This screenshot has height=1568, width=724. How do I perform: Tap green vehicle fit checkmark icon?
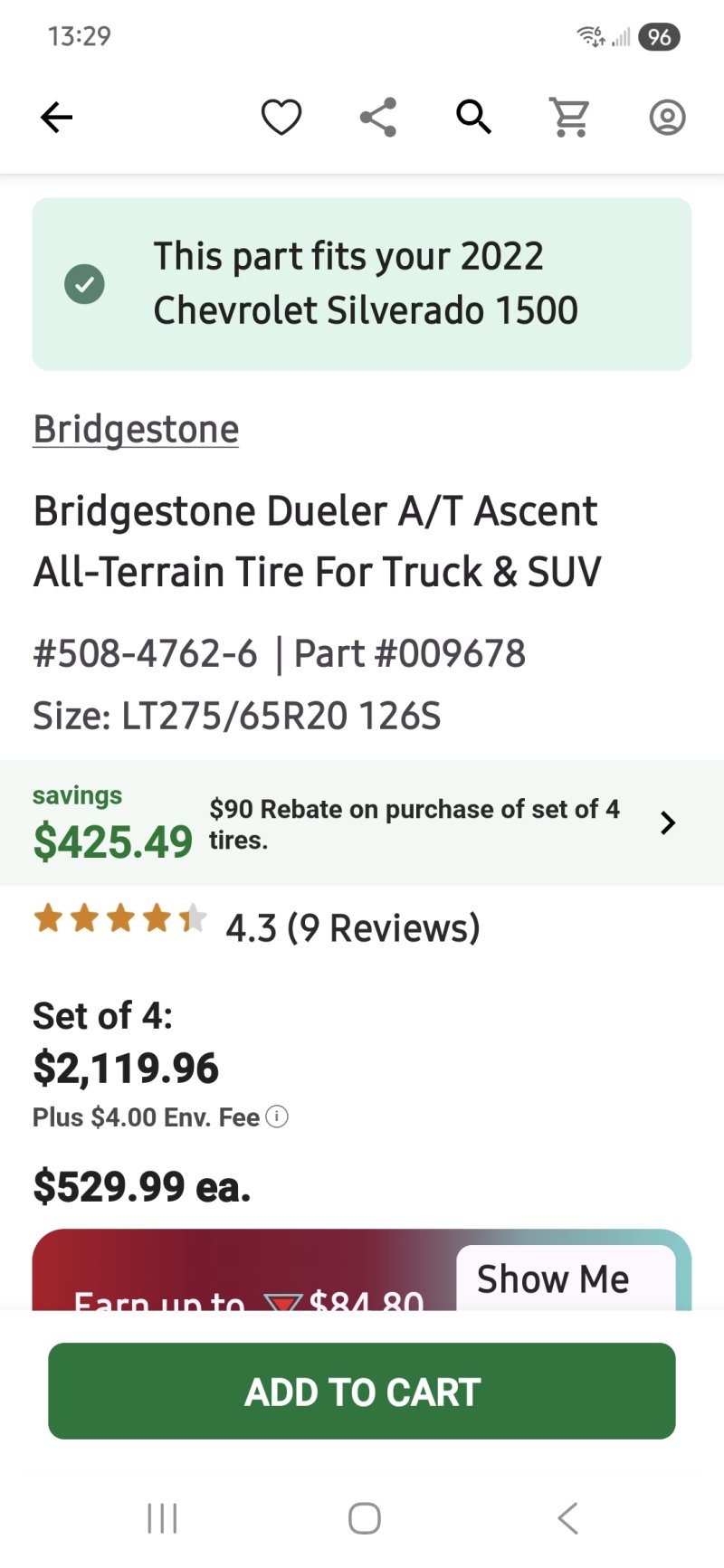coord(85,284)
